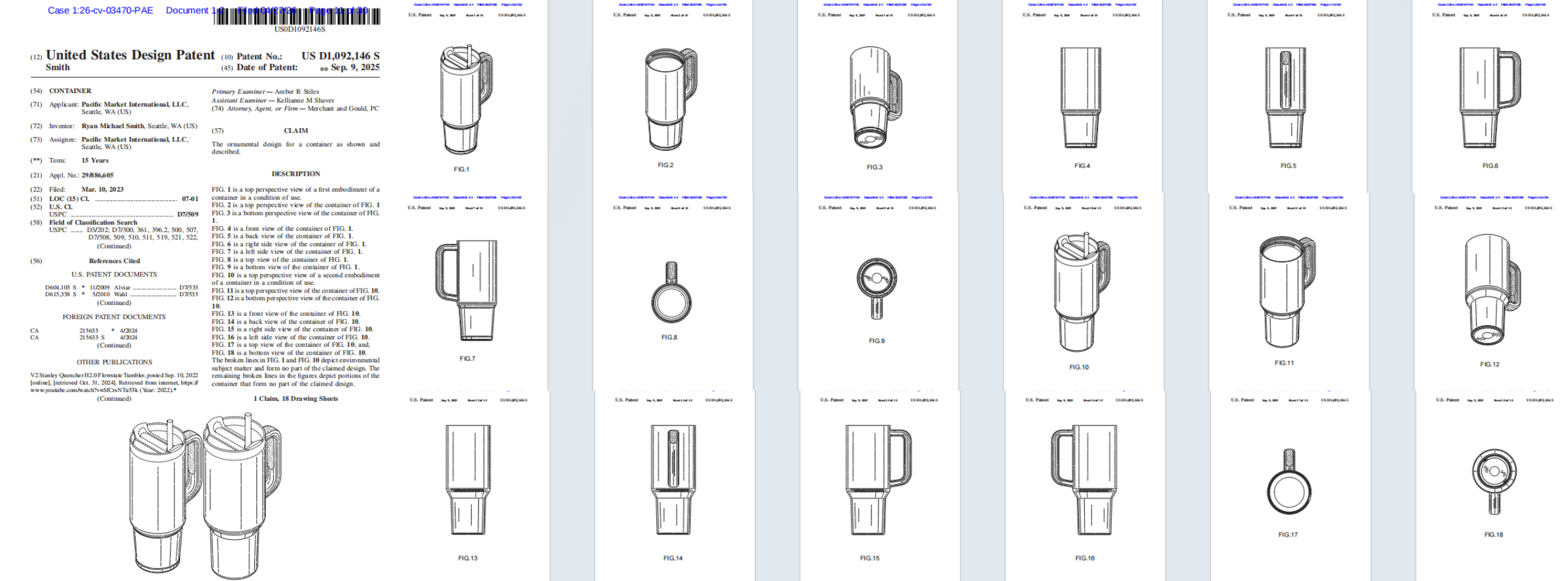Open the FIG.5 back view sheet
1568x581 pixels.
[x=1287, y=96]
